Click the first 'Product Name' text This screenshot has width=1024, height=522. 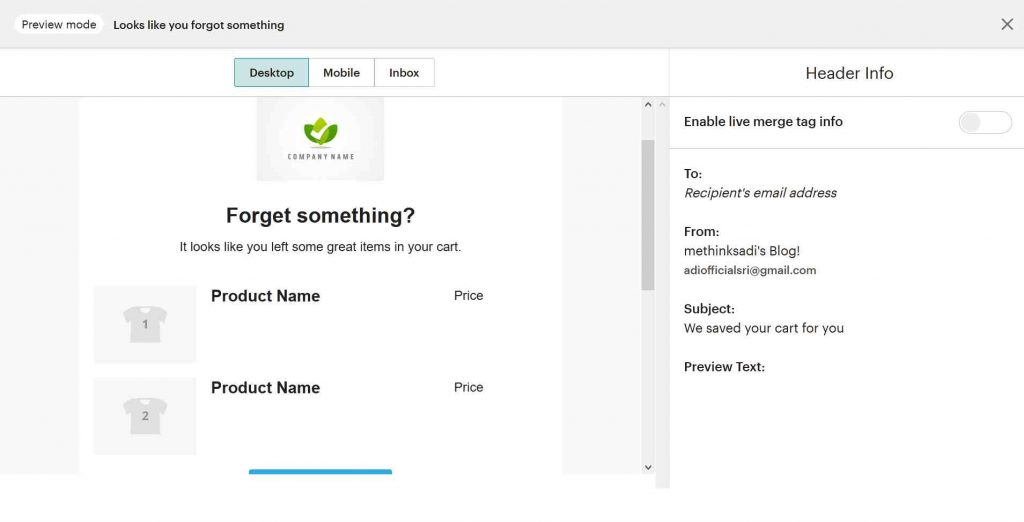(265, 296)
